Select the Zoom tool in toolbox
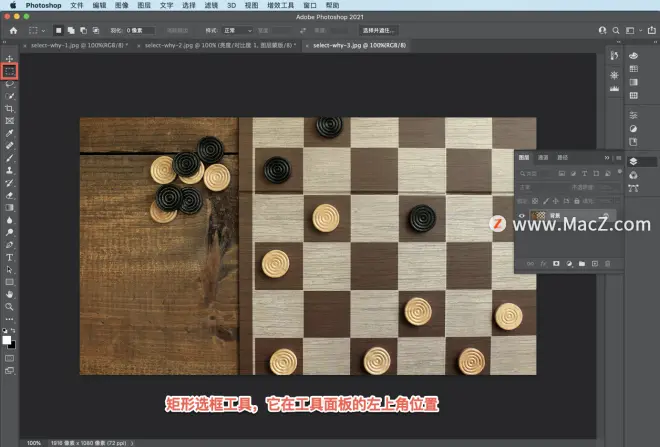Screen dimensions: 660x447 tap(9, 307)
